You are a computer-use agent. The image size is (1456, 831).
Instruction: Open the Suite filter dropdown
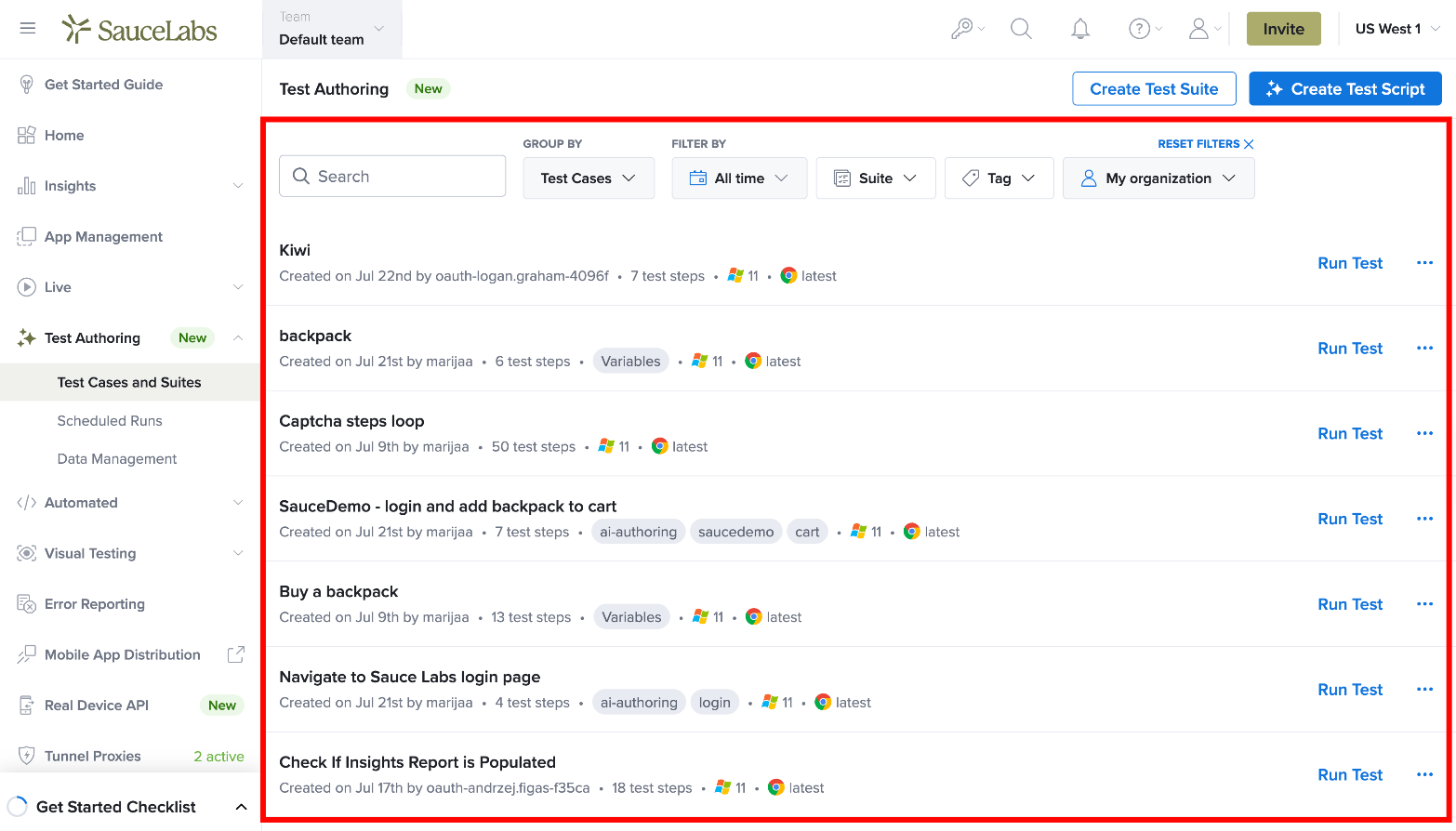[876, 178]
